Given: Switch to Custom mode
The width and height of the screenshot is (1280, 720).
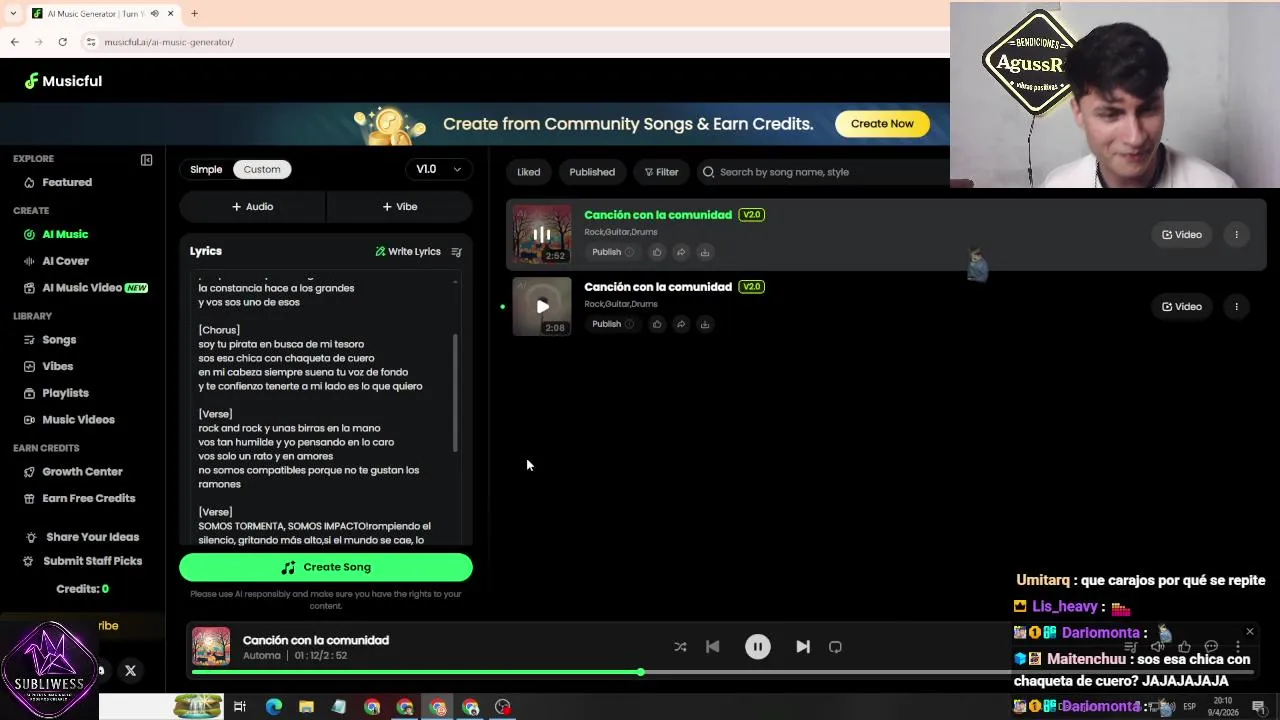Looking at the screenshot, I should coord(262,169).
